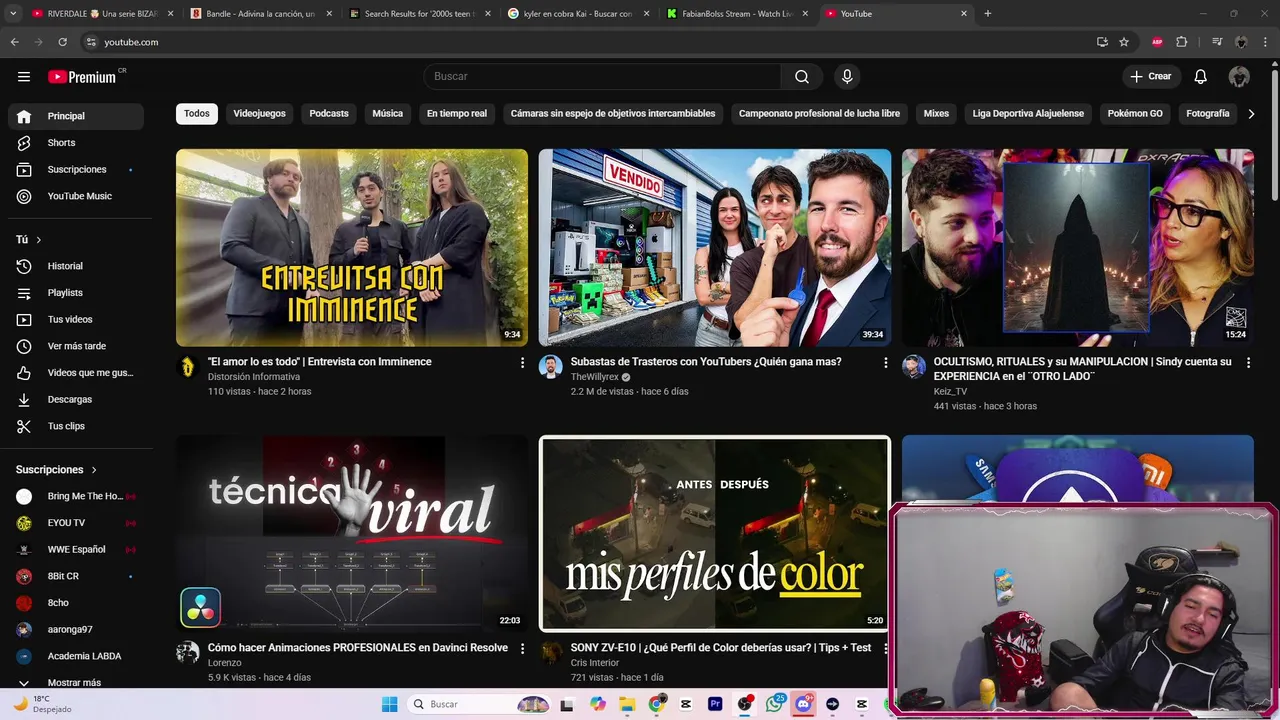Screen dimensions: 1280x720
Task: Click the YouTube Premium logo
Action: click(83, 76)
